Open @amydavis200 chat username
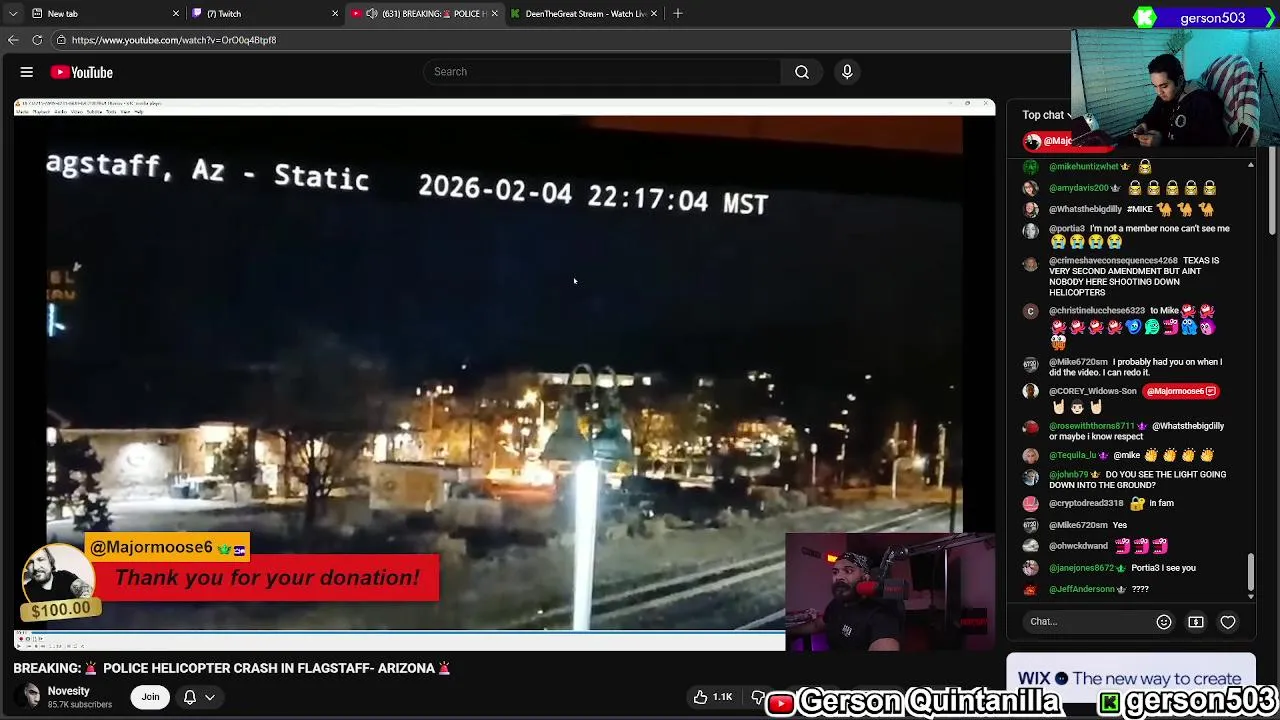Viewport: 1280px width, 720px height. tap(1078, 188)
